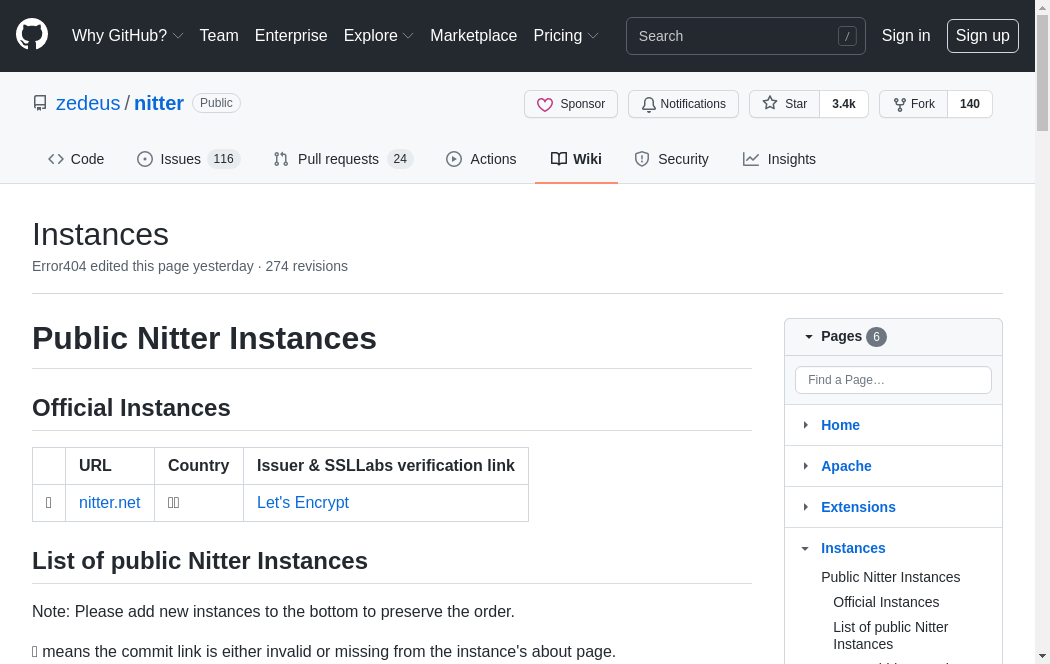The image size is (1050, 664).
Task: Expand the Apache page tree item
Action: click(x=806, y=466)
